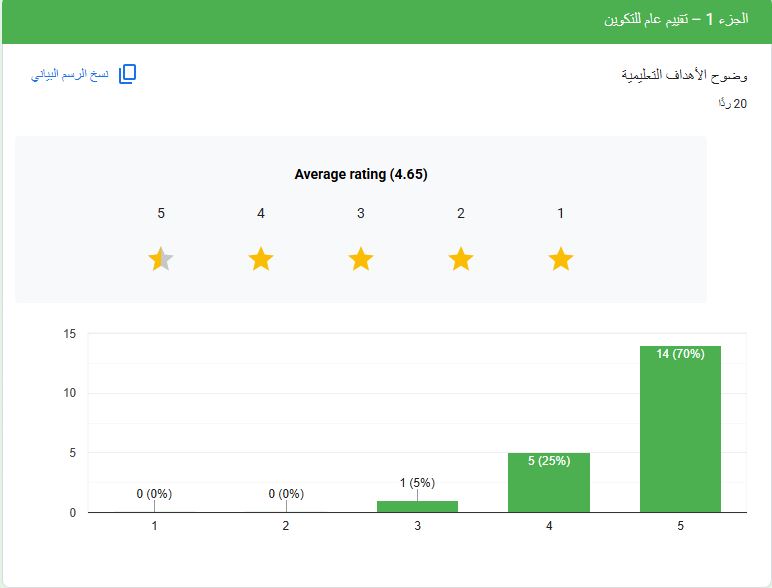Image resolution: width=772 pixels, height=588 pixels.
Task: Click the tall green bar showing 14 (70%)
Action: (x=680, y=430)
